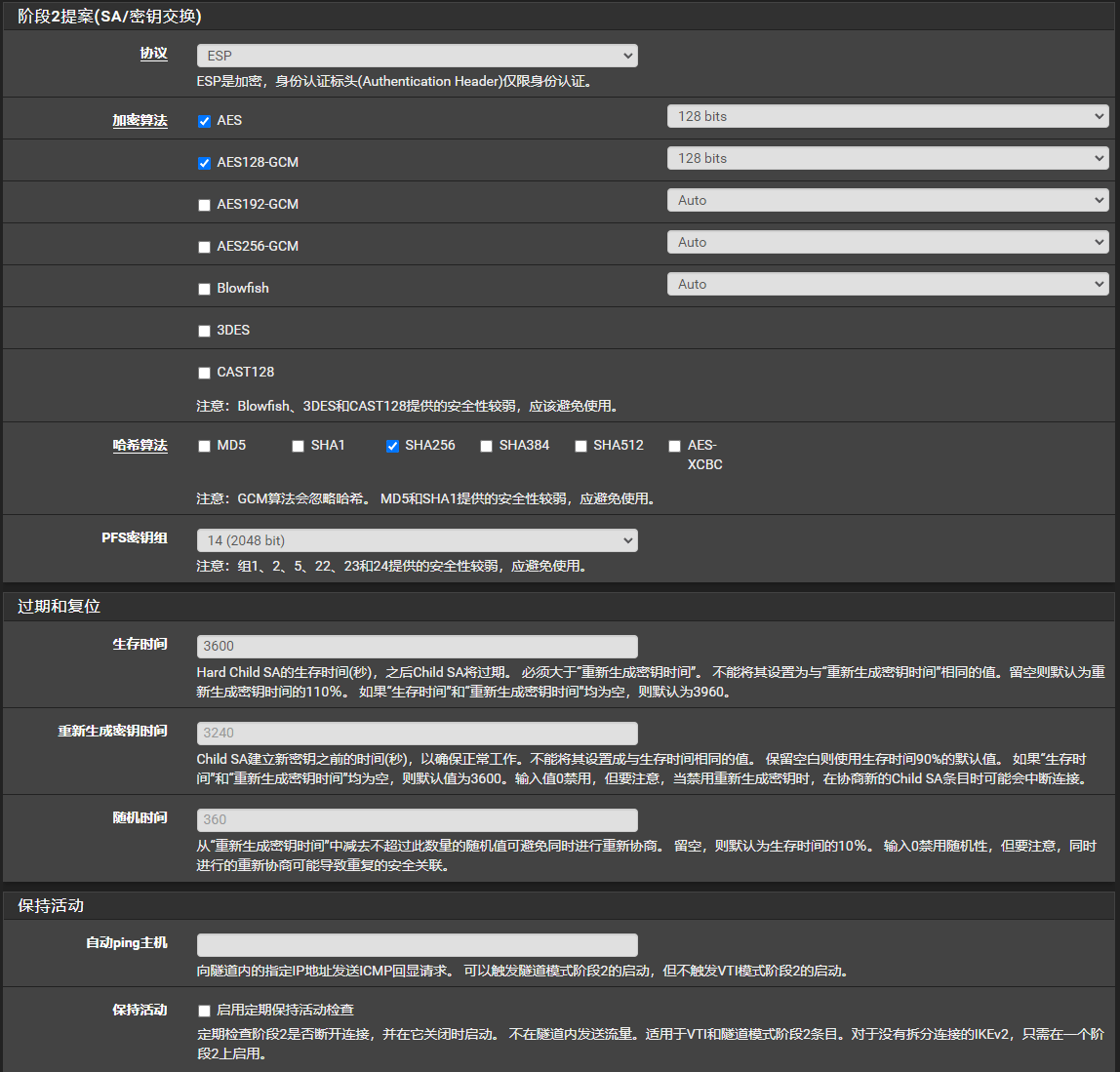Select the CAST128 checkbox
Image resolution: width=1120 pixels, height=1072 pixels.
[204, 373]
